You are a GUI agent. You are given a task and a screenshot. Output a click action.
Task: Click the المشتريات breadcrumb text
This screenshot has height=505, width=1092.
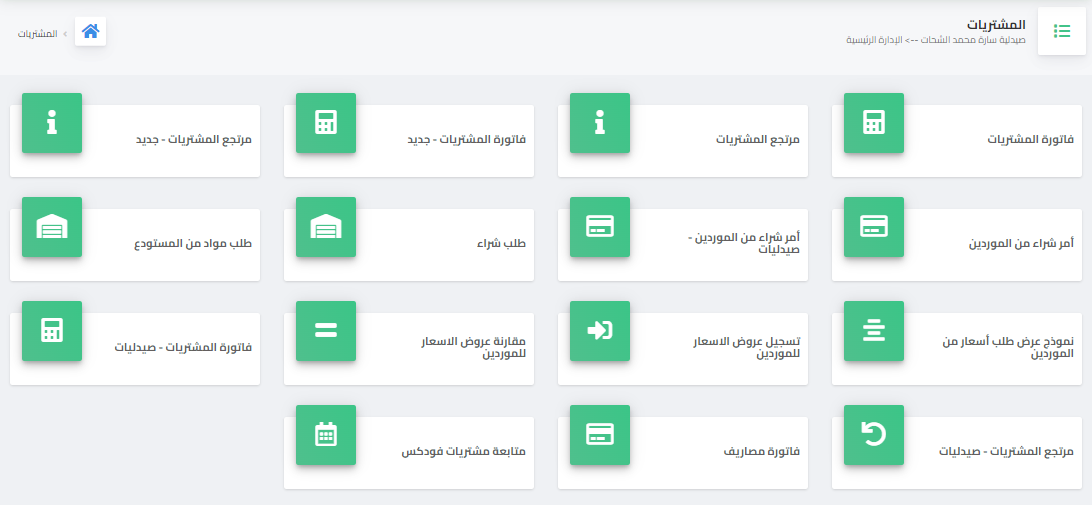click(x=37, y=33)
